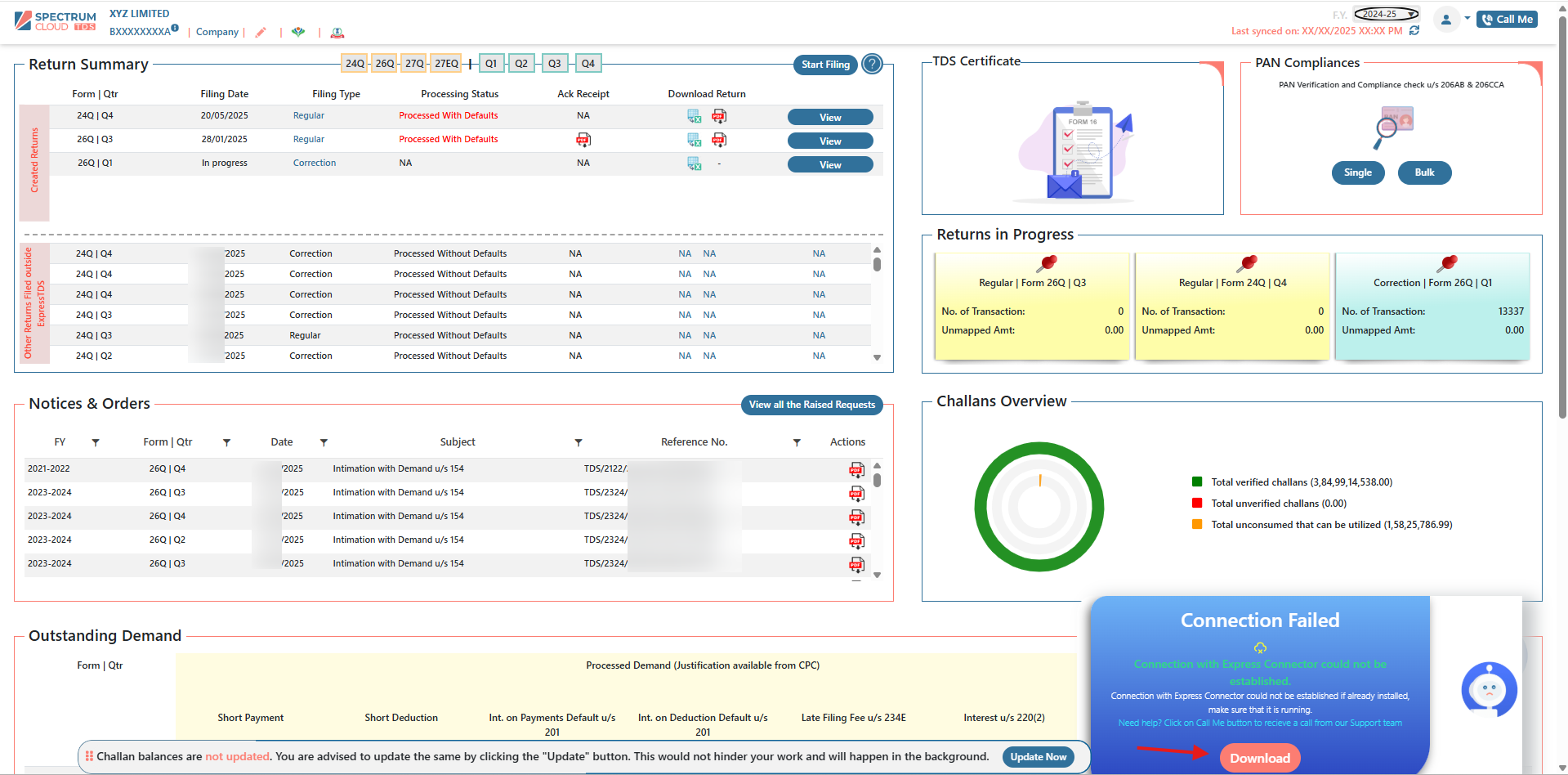This screenshot has width=1568, height=775.
Task: Click the Start Filing button
Action: click(x=825, y=65)
